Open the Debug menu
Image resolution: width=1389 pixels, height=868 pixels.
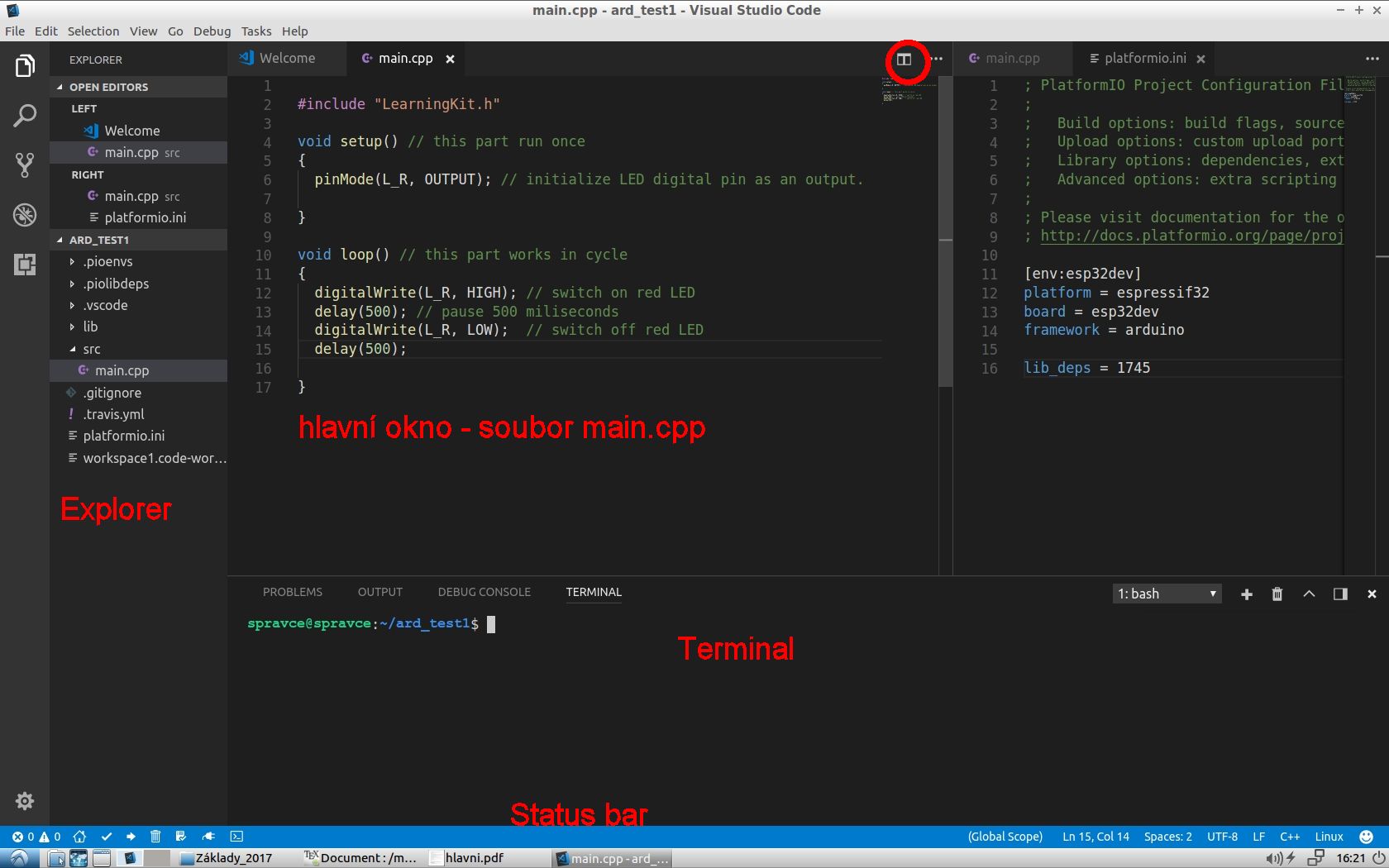point(212,31)
